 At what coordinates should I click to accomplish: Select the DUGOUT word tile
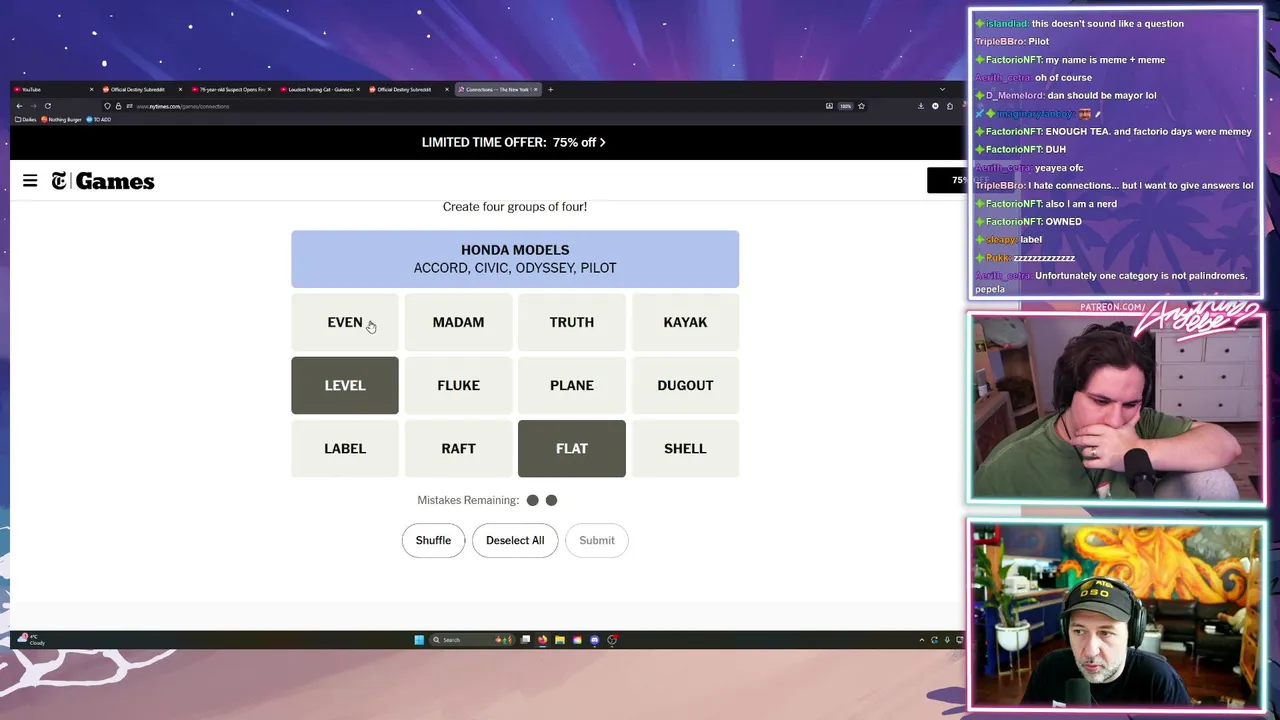(x=685, y=385)
